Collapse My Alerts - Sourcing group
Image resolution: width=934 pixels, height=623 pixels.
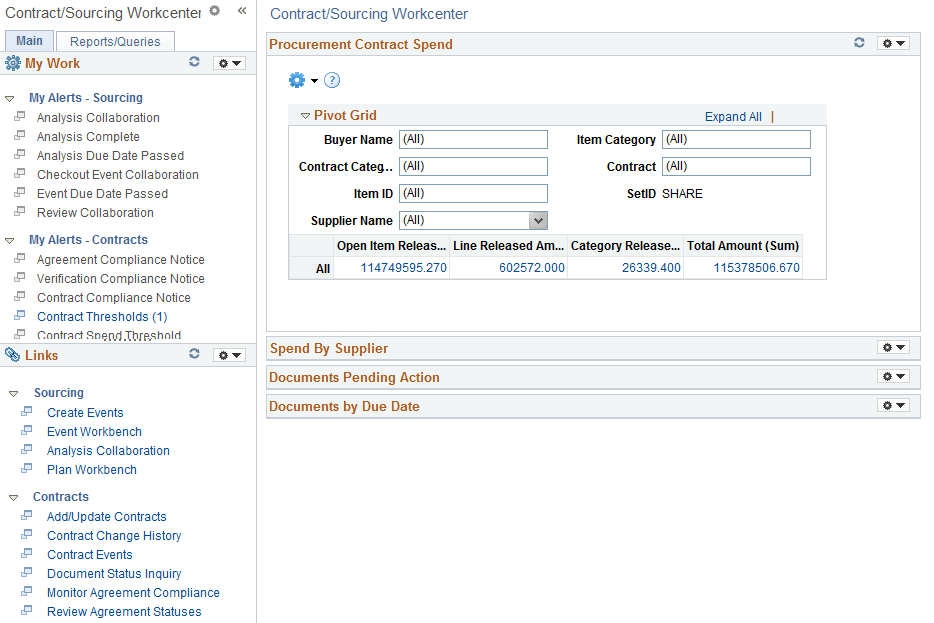pyautogui.click(x=10, y=98)
